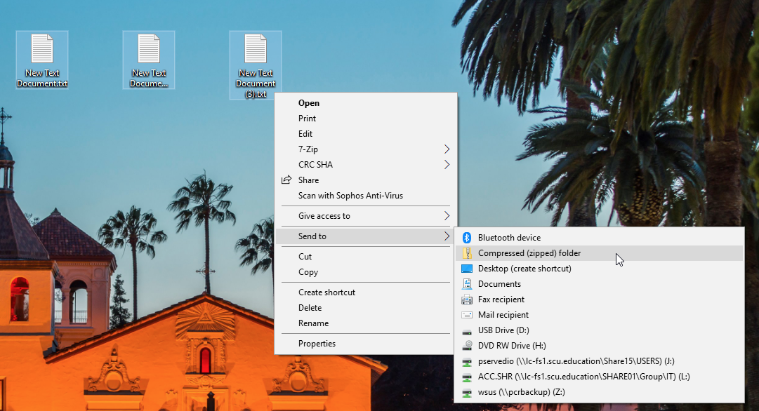The width and height of the screenshot is (759, 411).
Task: Send to DVD RW Drive (H:)
Action: pyautogui.click(x=599, y=346)
